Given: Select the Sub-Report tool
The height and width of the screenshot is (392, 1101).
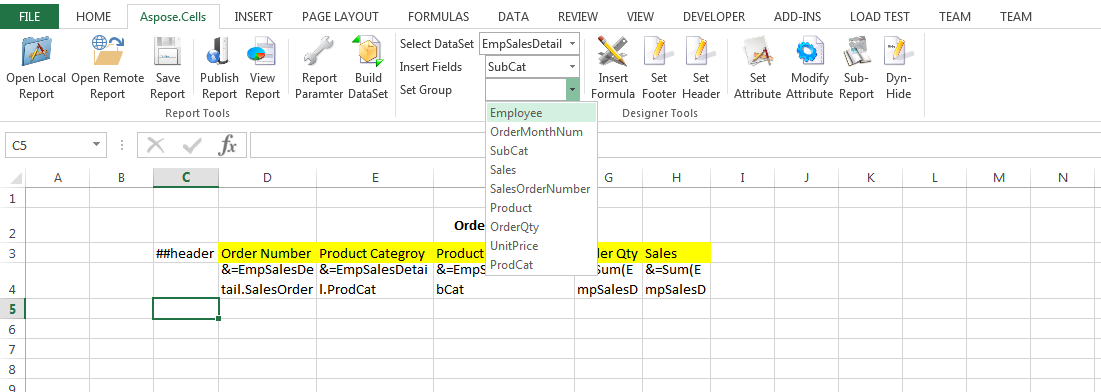Looking at the screenshot, I should click(x=857, y=53).
